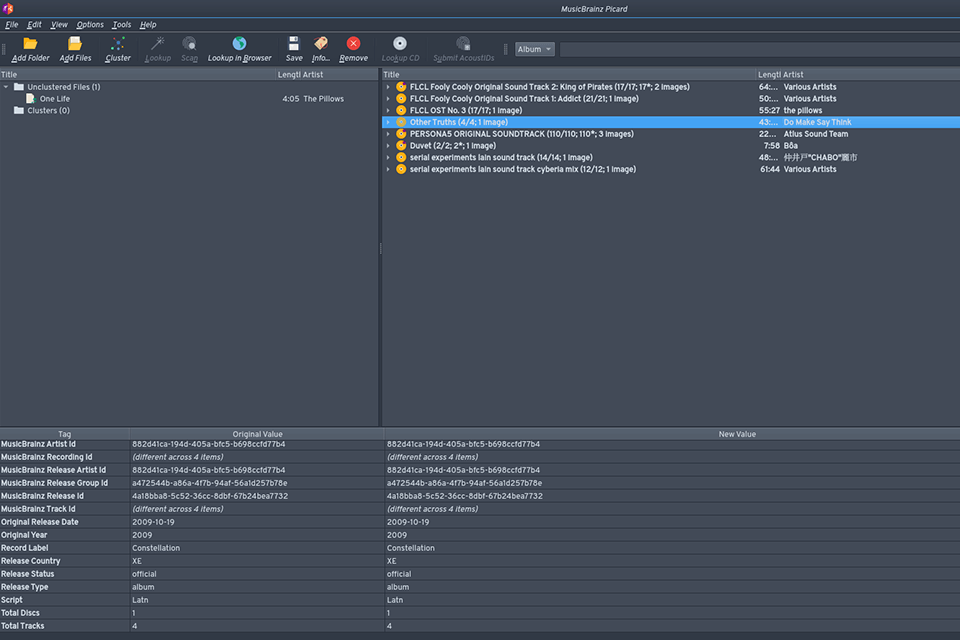Click the Submit AcoustIDs icon
Screen dimensions: 960x640
coord(462,44)
